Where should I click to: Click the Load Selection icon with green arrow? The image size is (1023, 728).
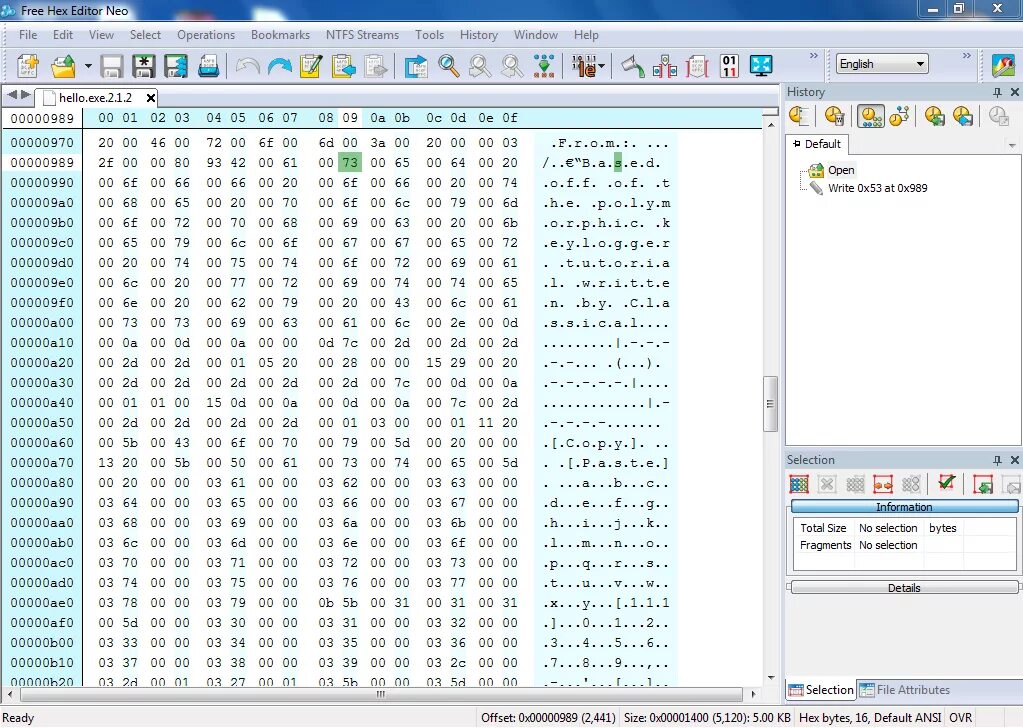983,484
